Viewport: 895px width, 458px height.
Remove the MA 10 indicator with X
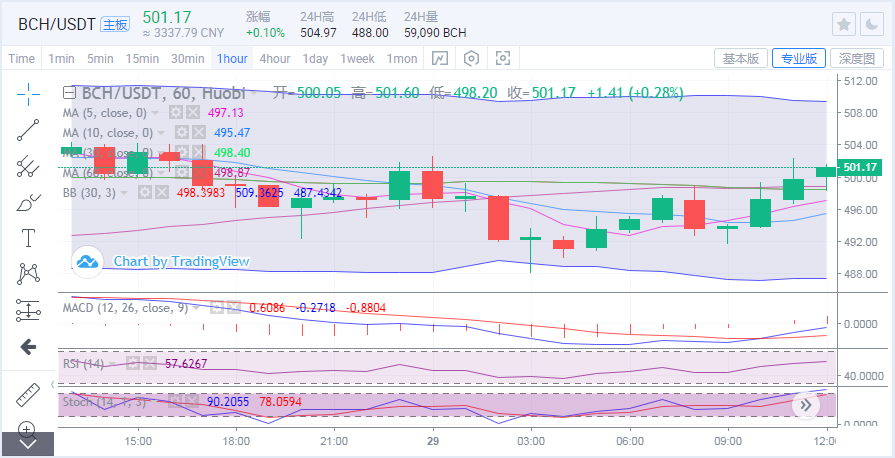pos(198,132)
